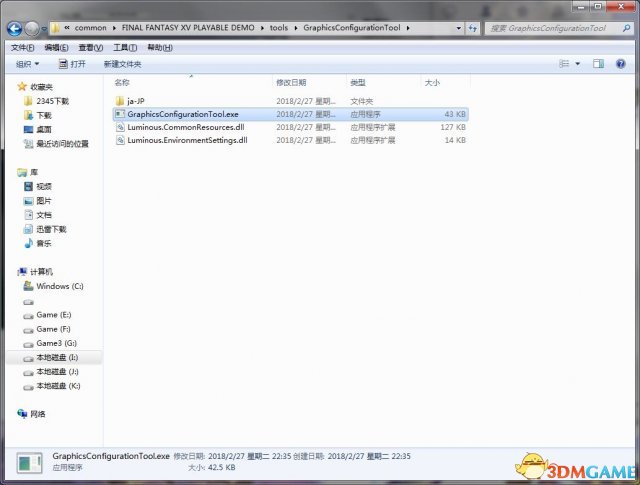640x485 pixels.
Task: Open the 文件(F) menu
Action: tap(22, 48)
